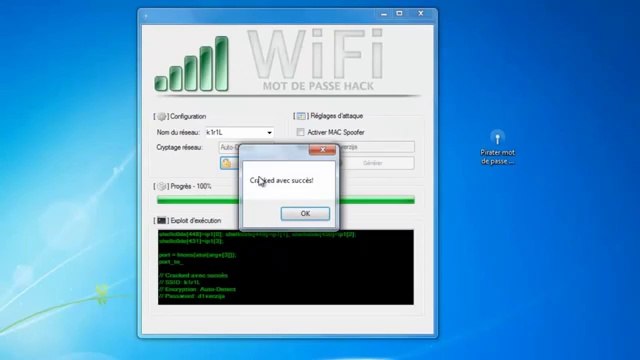Click the Progrès section icon

point(162,187)
